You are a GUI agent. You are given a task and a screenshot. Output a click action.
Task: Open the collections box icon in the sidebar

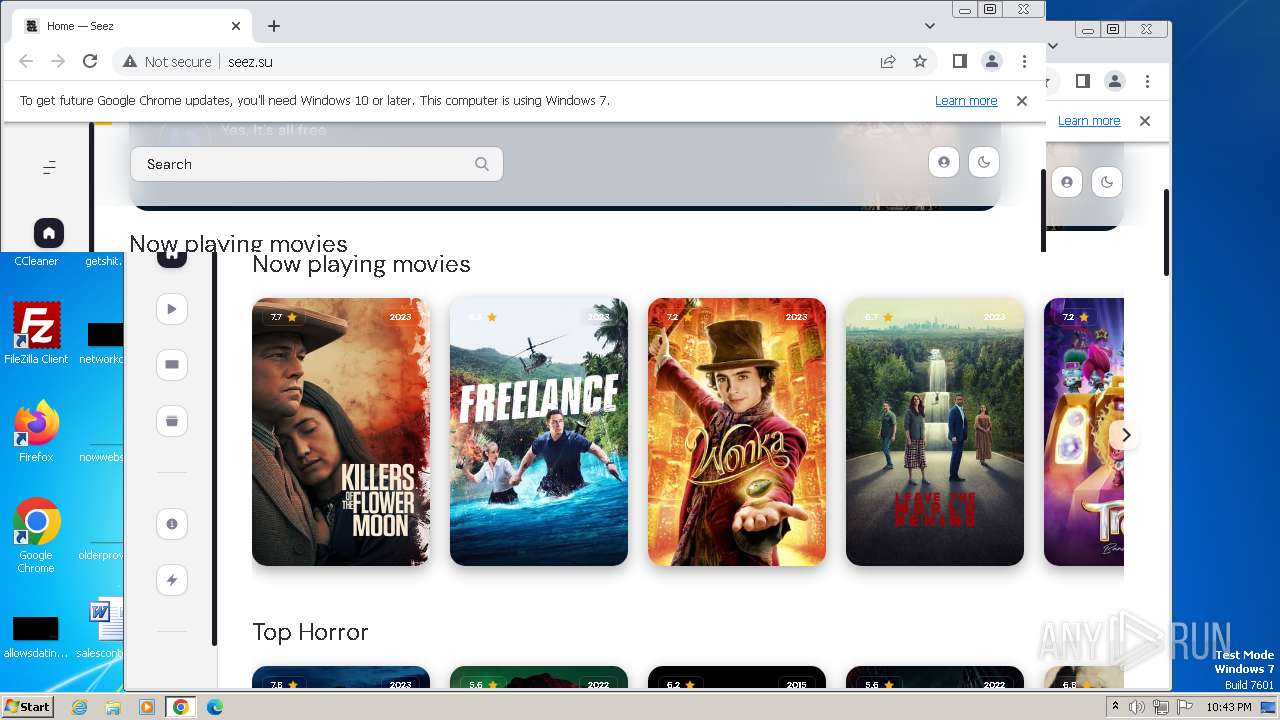[172, 421]
